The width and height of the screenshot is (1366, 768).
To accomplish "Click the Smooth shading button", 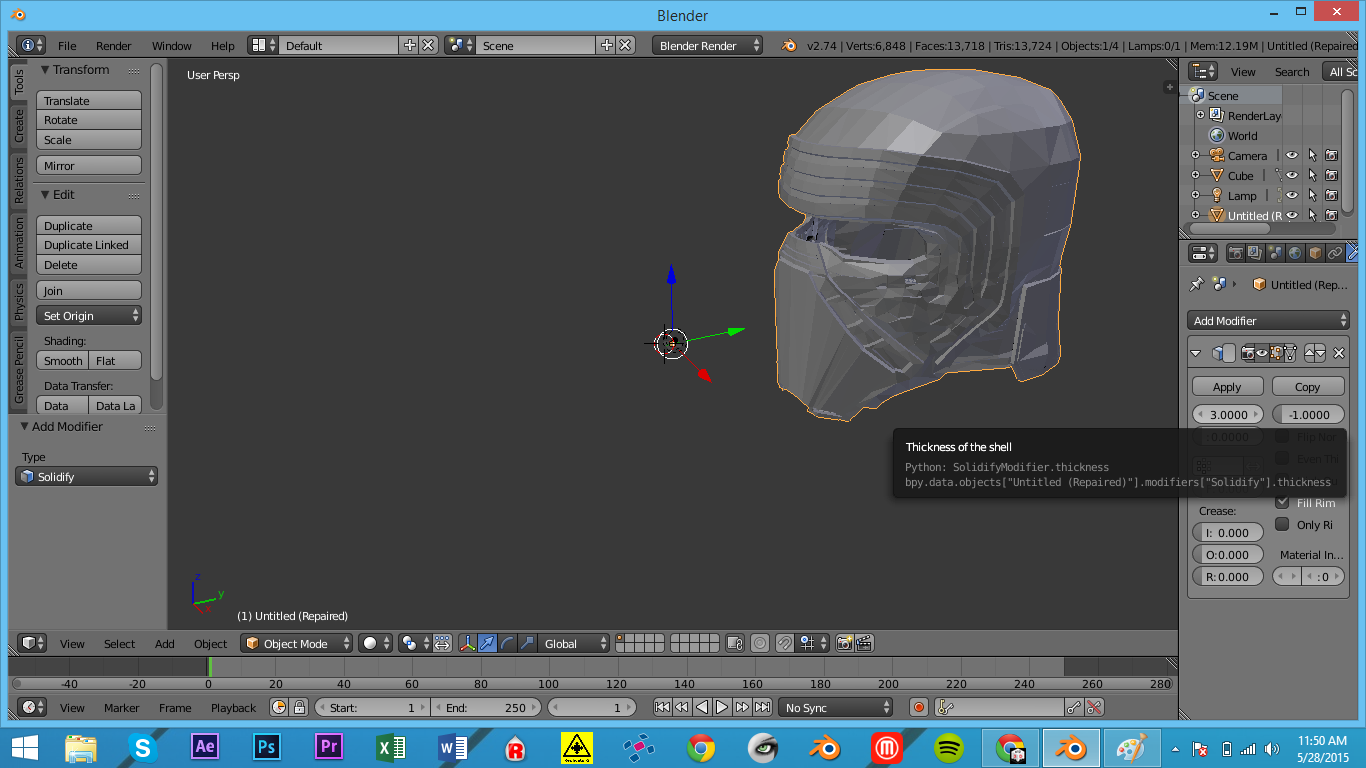I will pyautogui.click(x=63, y=360).
